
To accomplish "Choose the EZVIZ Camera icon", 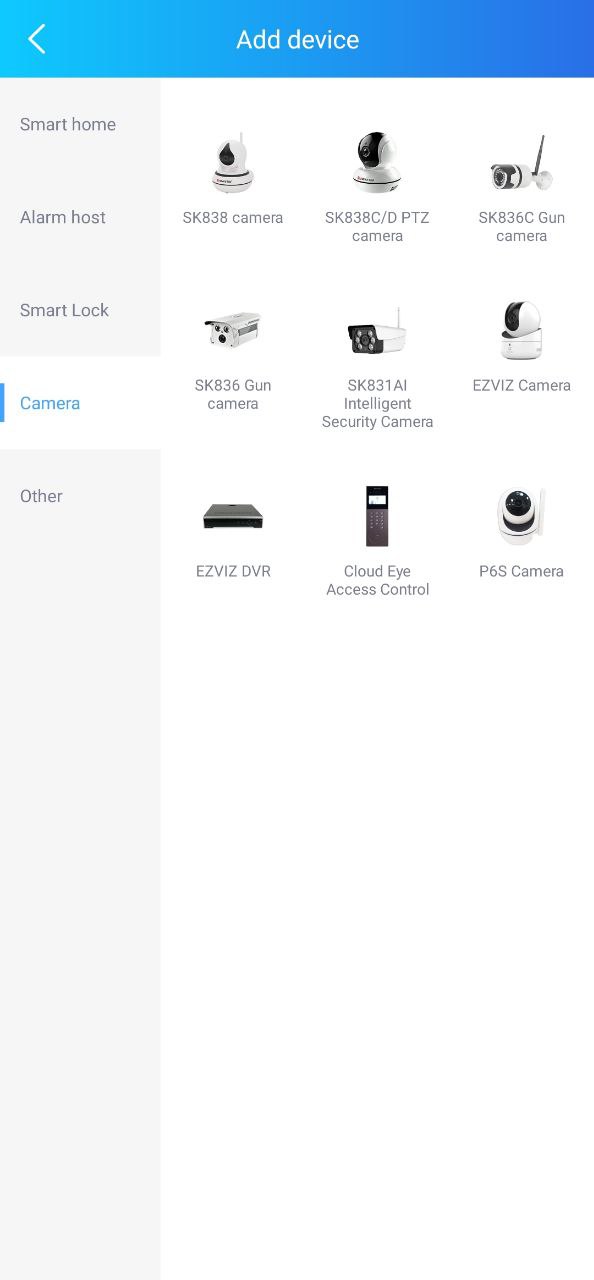I will tap(521, 330).
